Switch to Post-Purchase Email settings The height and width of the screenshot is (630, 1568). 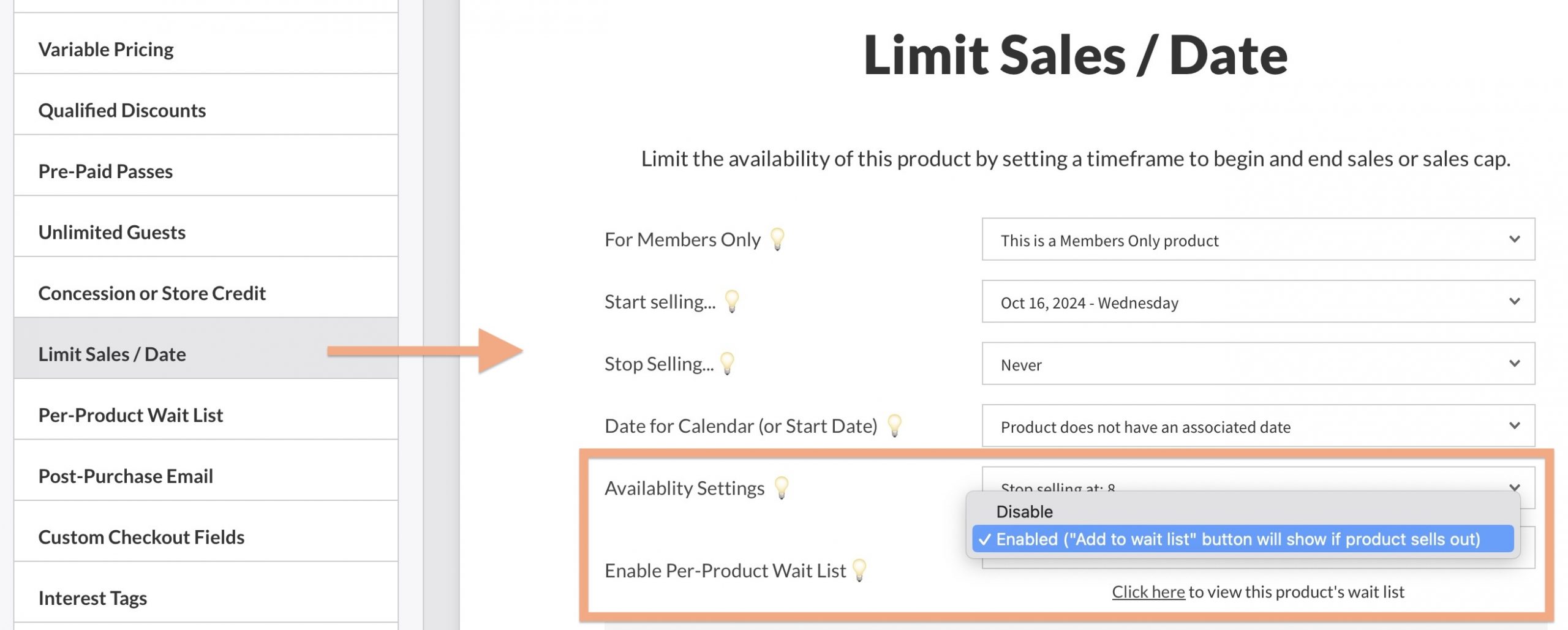pos(126,476)
